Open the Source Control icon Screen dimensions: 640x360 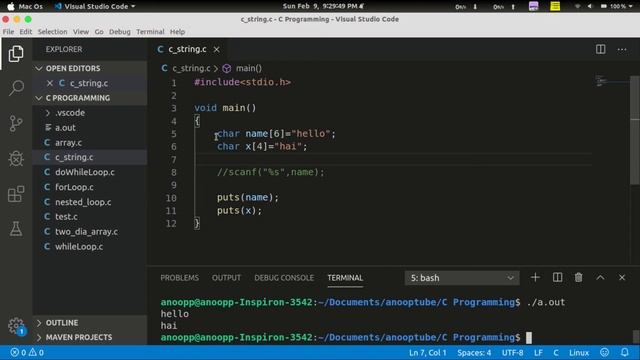(x=16, y=123)
